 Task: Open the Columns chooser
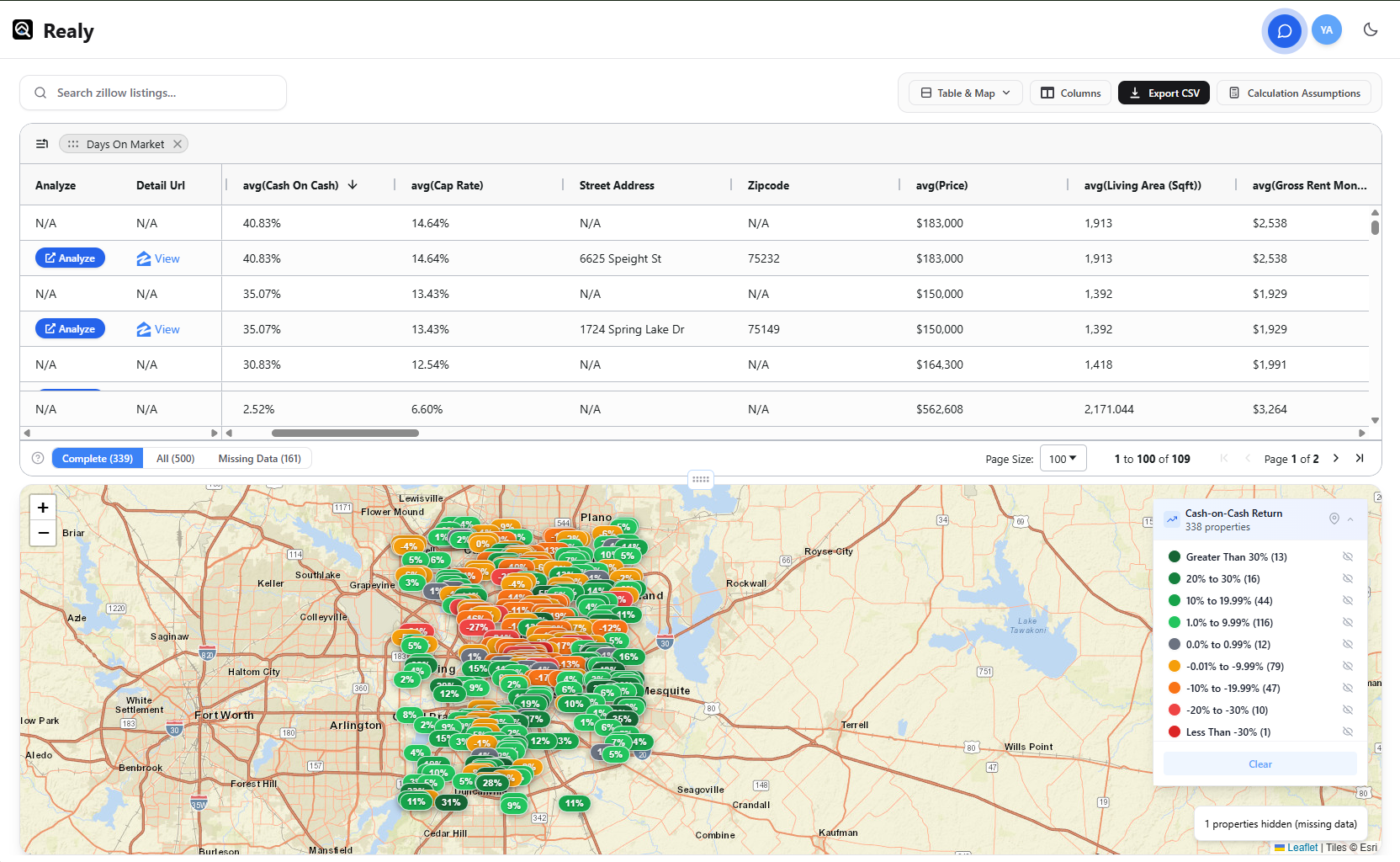pyautogui.click(x=1070, y=93)
